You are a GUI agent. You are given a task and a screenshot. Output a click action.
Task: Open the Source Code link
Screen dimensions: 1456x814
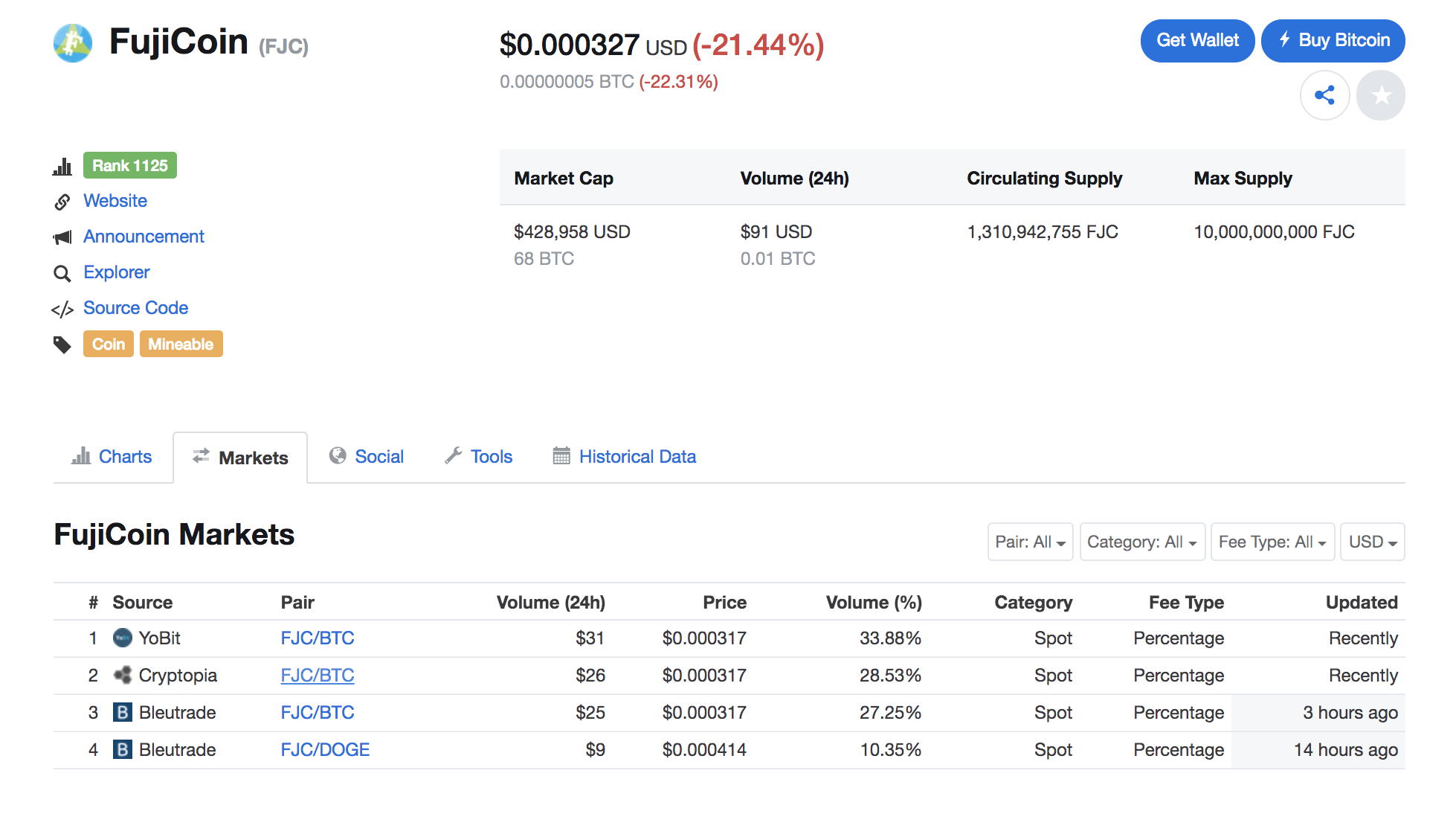[135, 308]
